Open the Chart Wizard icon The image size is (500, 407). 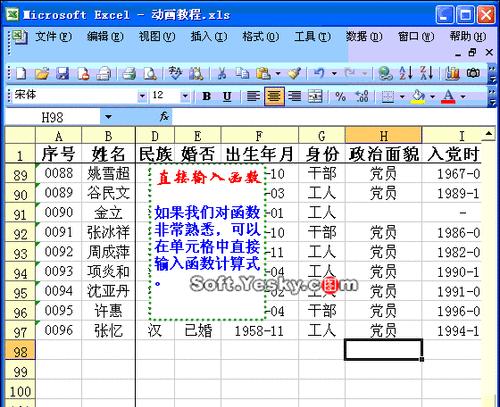[x=452, y=73]
